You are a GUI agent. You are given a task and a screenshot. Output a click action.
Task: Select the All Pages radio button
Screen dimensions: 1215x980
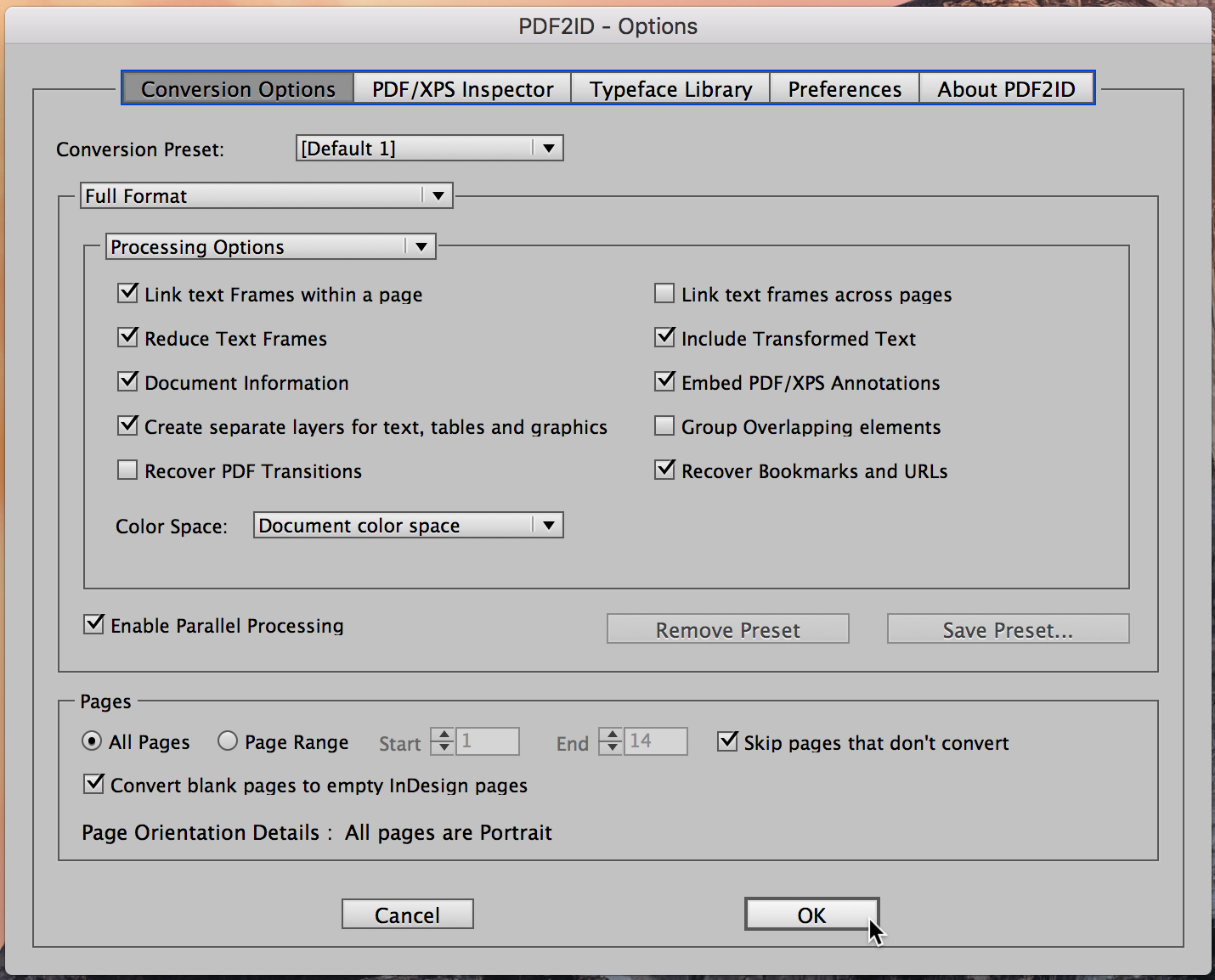point(92,741)
